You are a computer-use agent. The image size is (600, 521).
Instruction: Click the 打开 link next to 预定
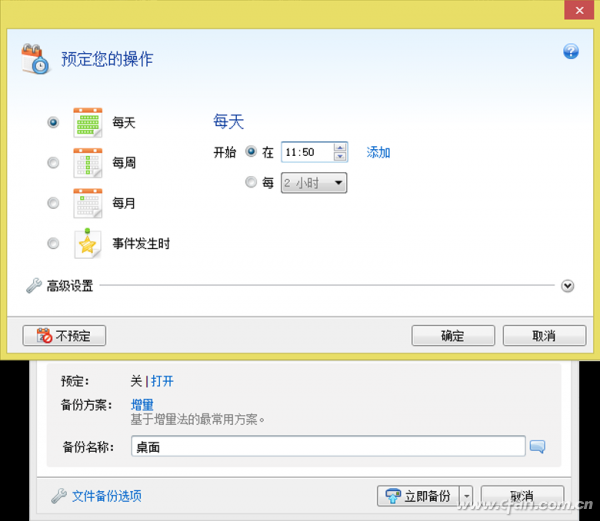162,381
